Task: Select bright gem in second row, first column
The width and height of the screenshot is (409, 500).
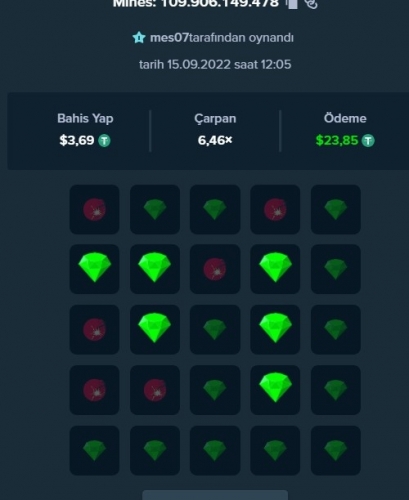Action: 94,269
